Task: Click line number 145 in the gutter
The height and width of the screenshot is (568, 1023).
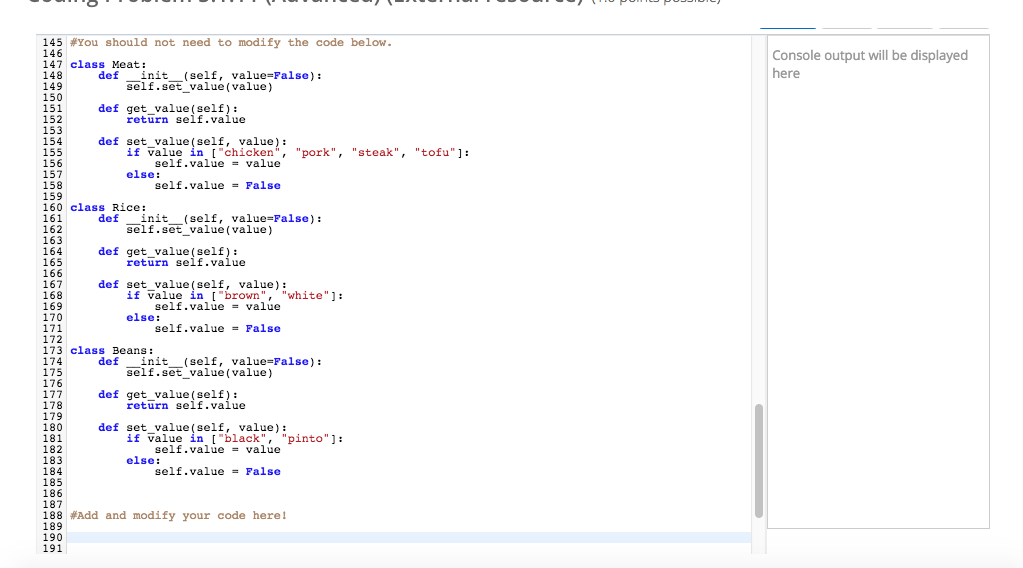Action: click(x=52, y=42)
